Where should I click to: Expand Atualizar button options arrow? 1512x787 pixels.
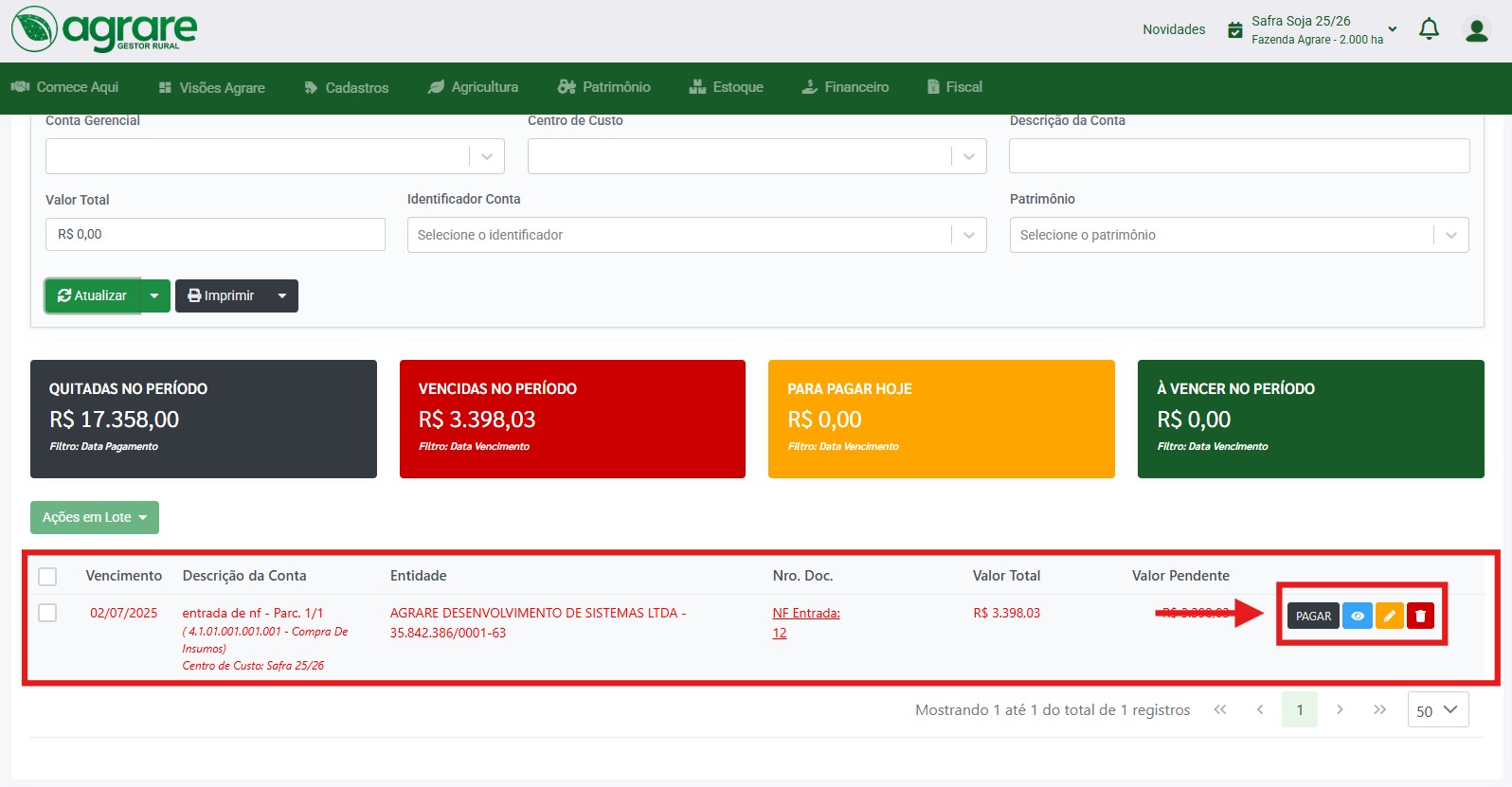click(x=155, y=295)
